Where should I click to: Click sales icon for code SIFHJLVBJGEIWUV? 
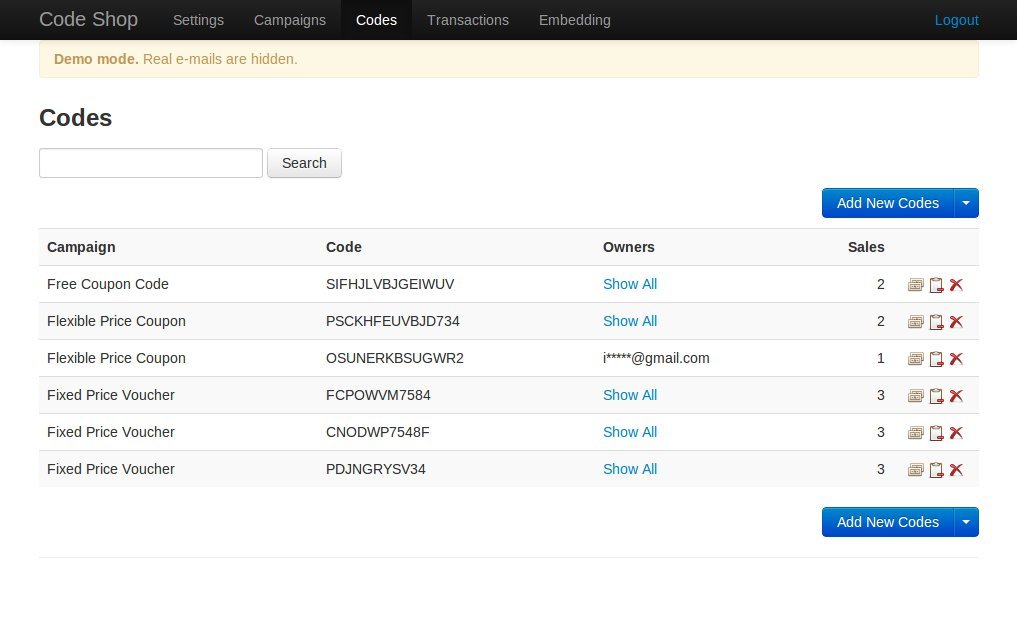point(916,284)
